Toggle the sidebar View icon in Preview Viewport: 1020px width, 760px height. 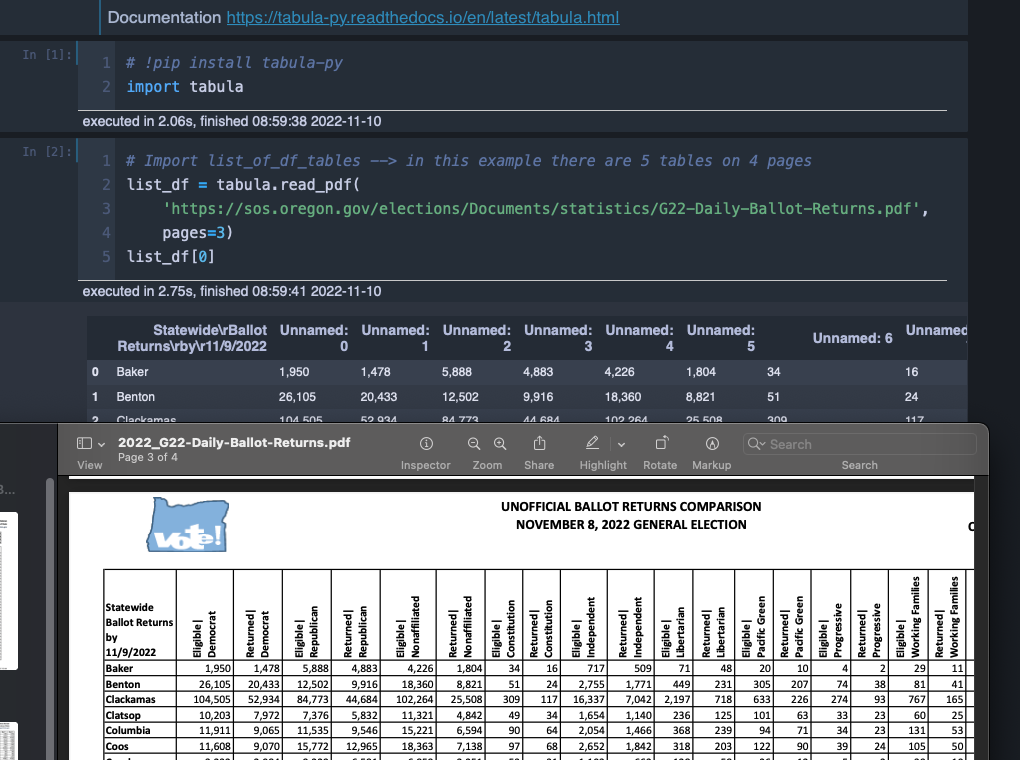click(x=85, y=444)
